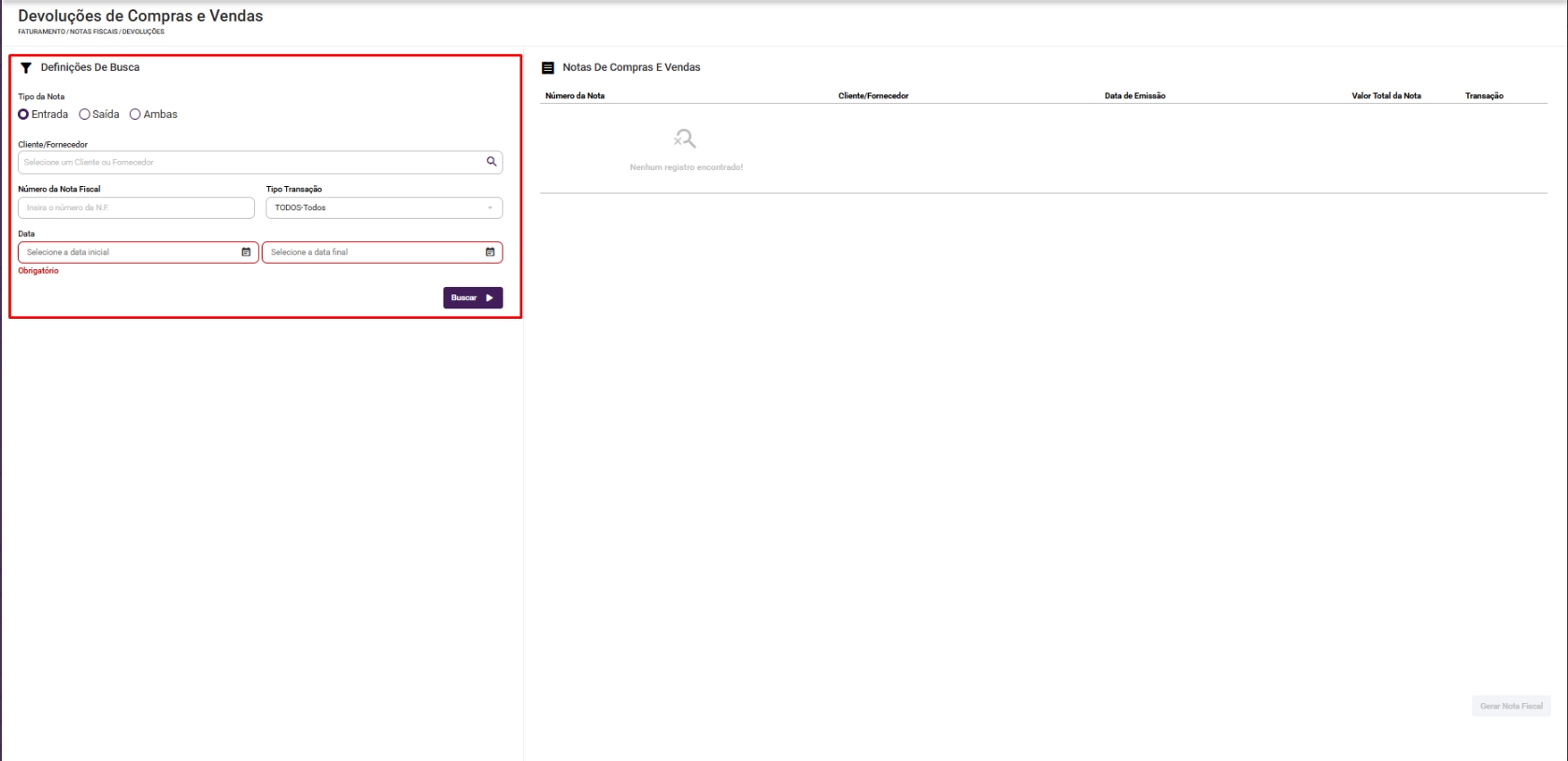Click the DEVOLUÇÕES breadcrumb
Image resolution: width=1568 pixels, height=761 pixels.
(143, 32)
